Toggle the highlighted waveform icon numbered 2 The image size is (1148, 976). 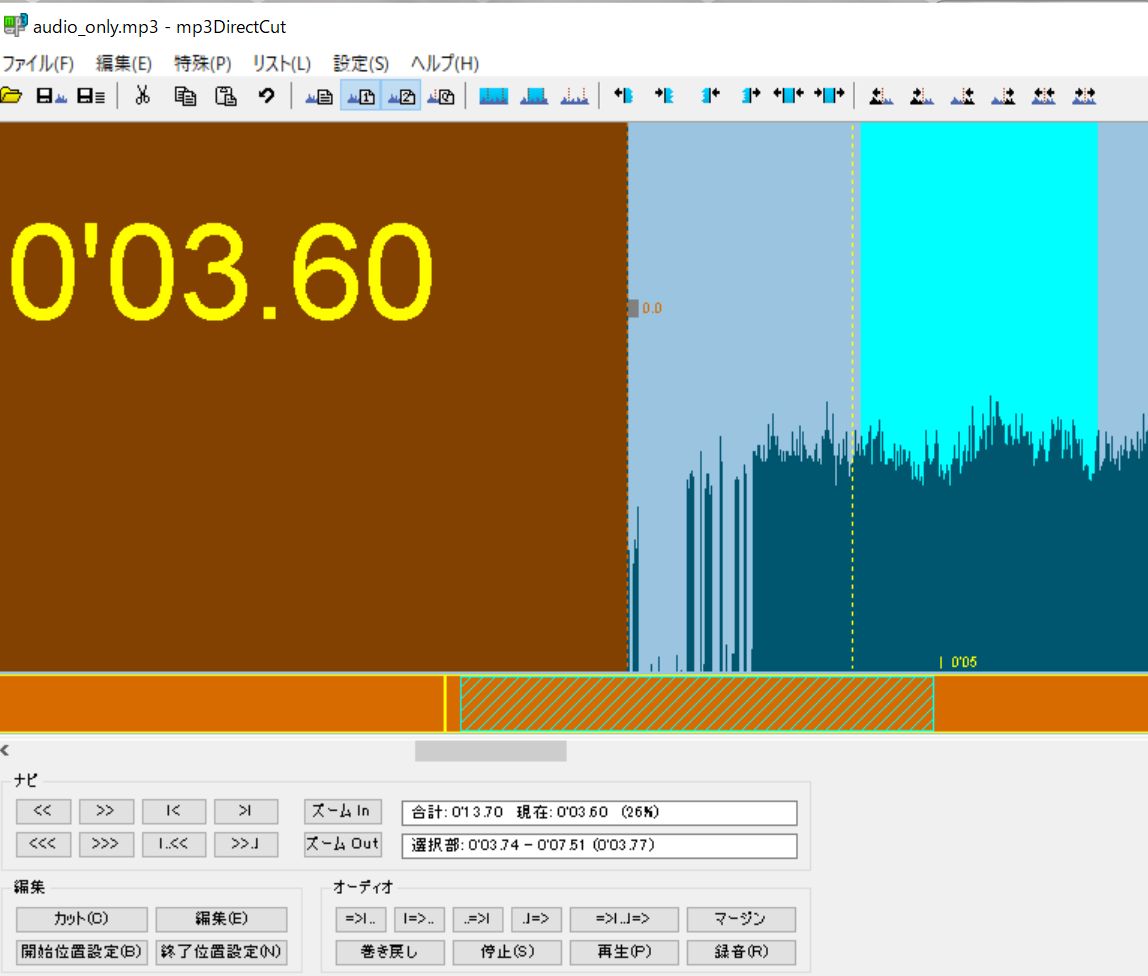tap(401, 96)
